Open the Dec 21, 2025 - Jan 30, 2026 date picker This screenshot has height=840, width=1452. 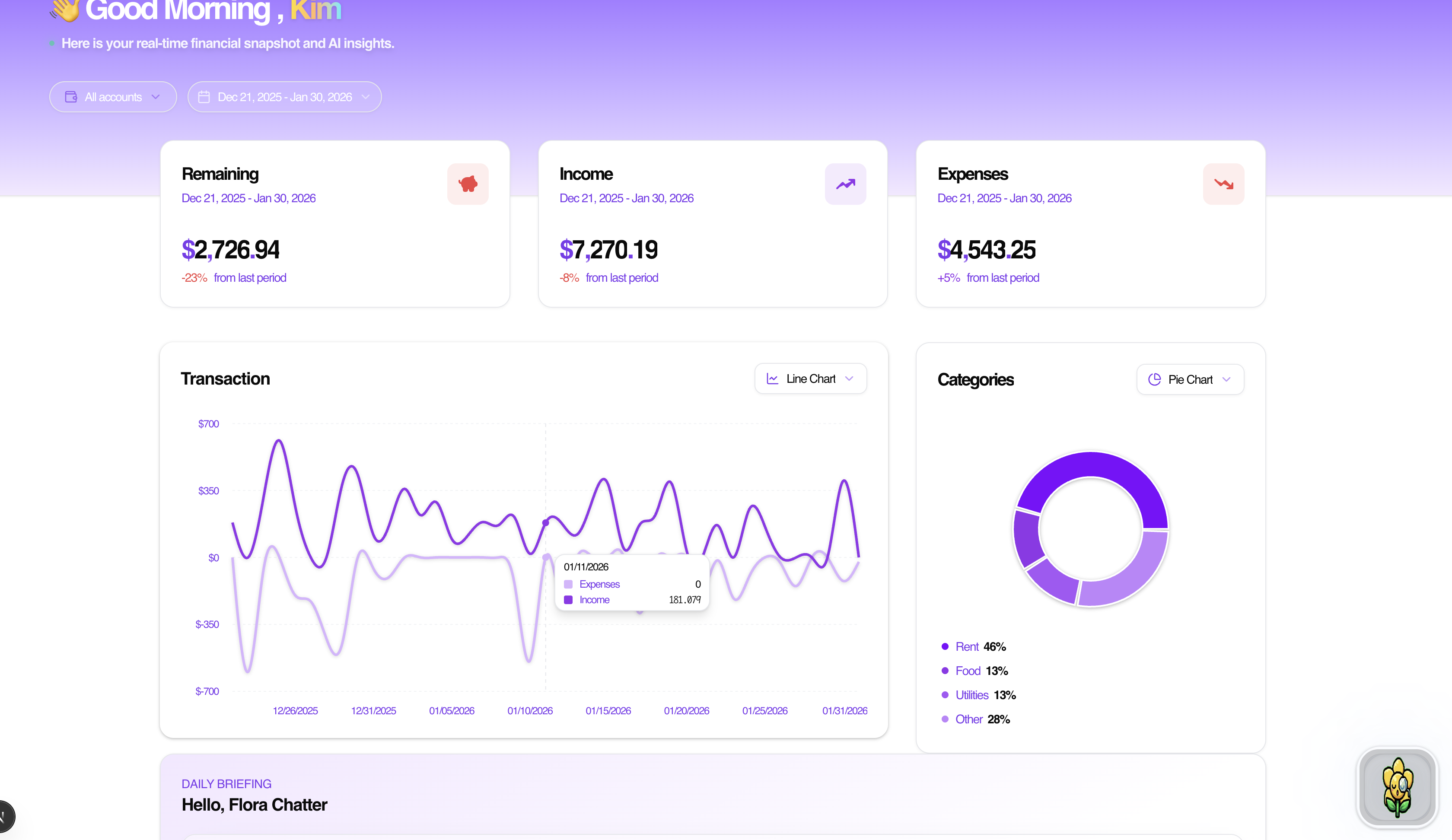pos(285,97)
